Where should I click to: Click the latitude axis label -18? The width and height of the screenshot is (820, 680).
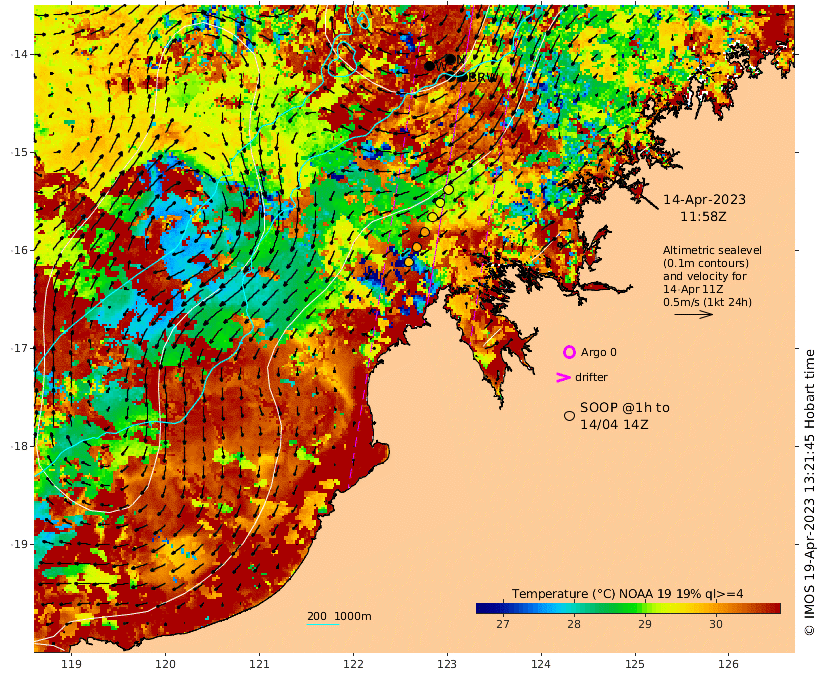(x=19, y=446)
